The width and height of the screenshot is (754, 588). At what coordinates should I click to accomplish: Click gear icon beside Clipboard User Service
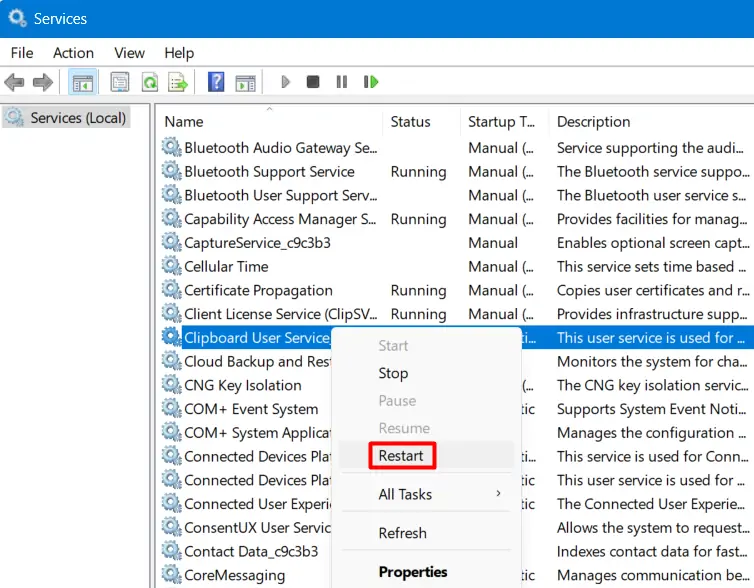click(x=171, y=337)
